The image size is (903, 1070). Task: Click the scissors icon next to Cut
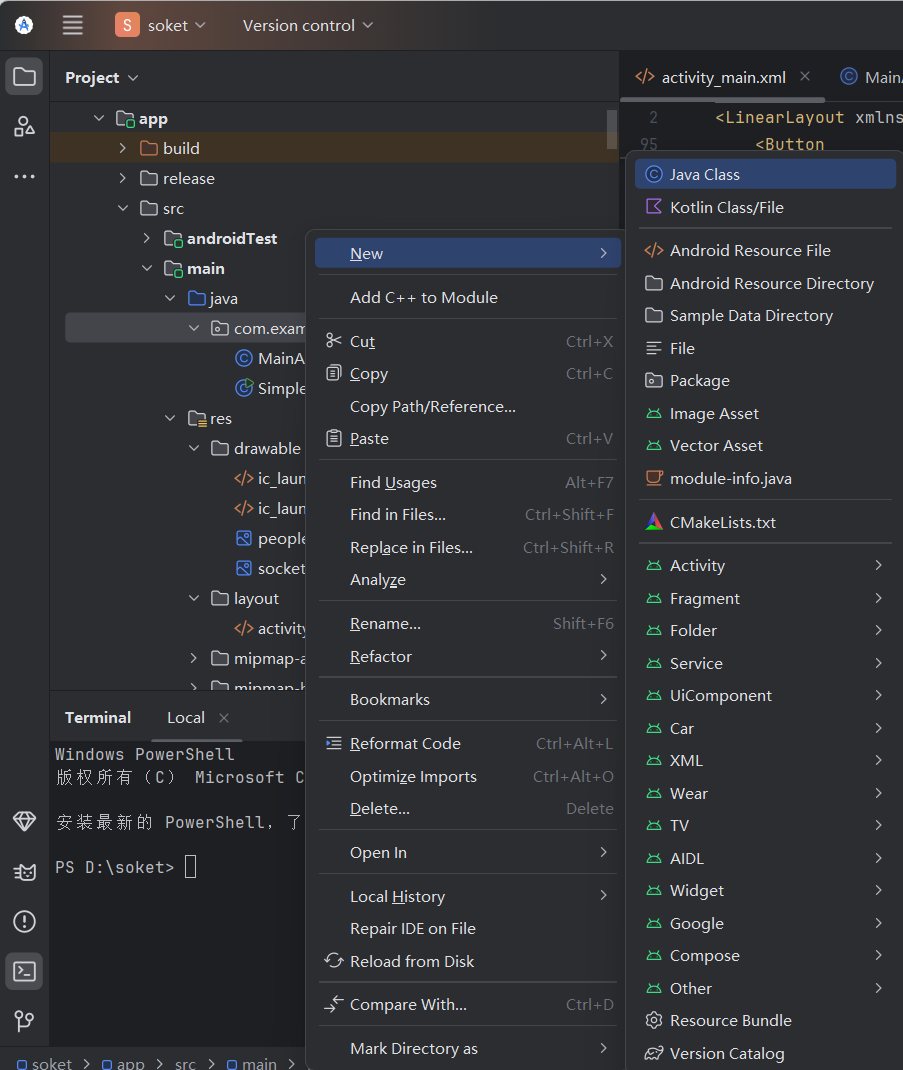[334, 341]
